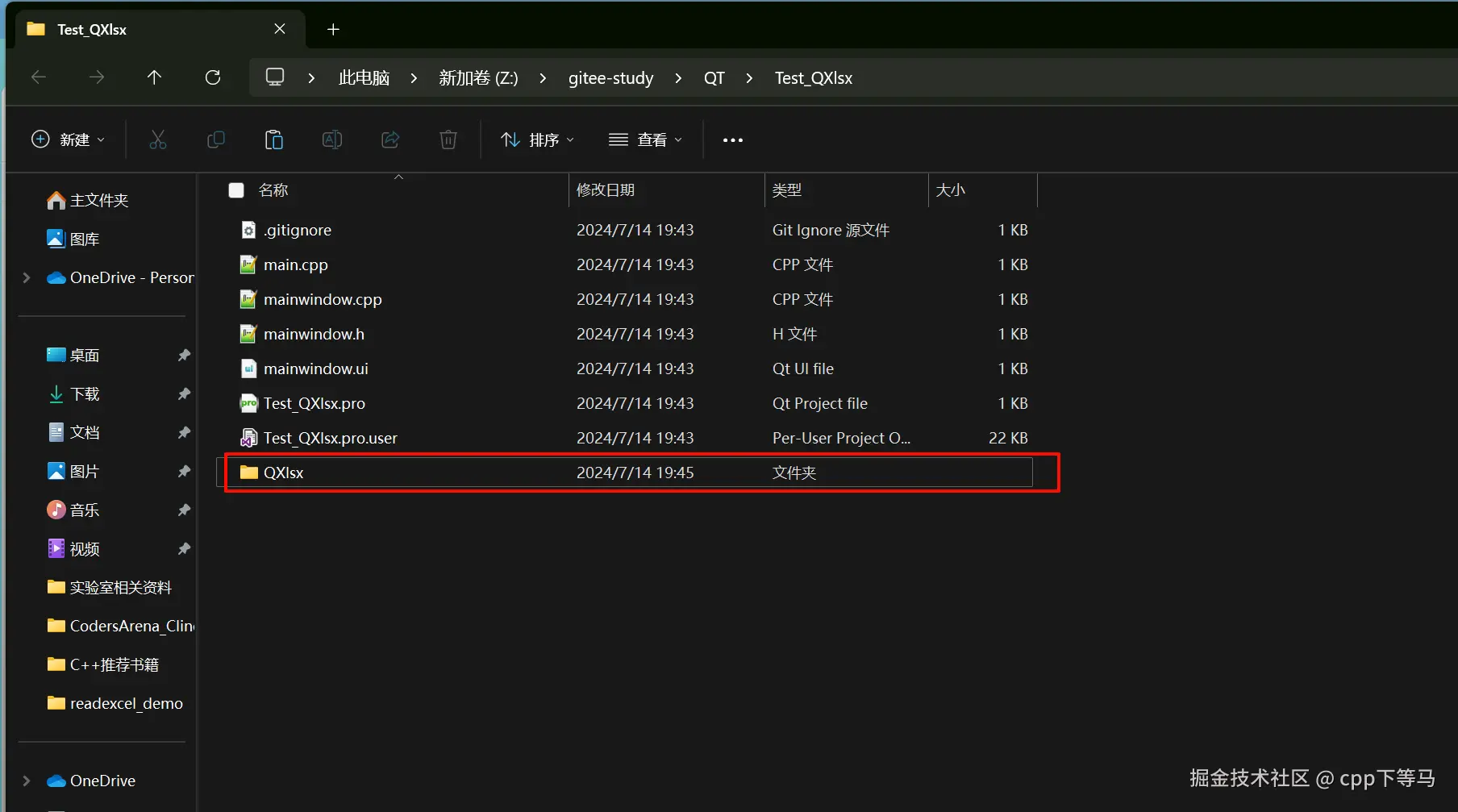Go to gitee-study in breadcrumb
The width and height of the screenshot is (1458, 812).
tap(611, 78)
